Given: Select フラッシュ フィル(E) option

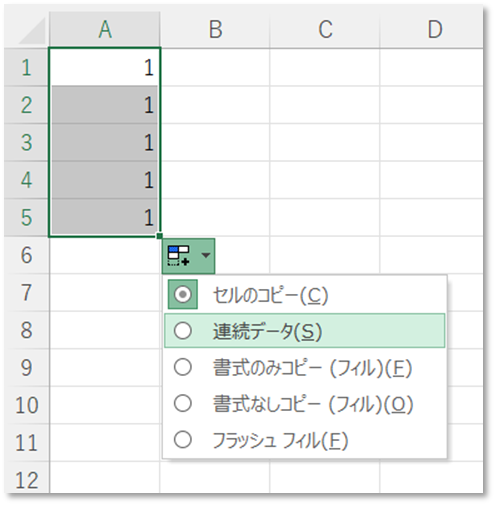Looking at the screenshot, I should coord(304,440).
